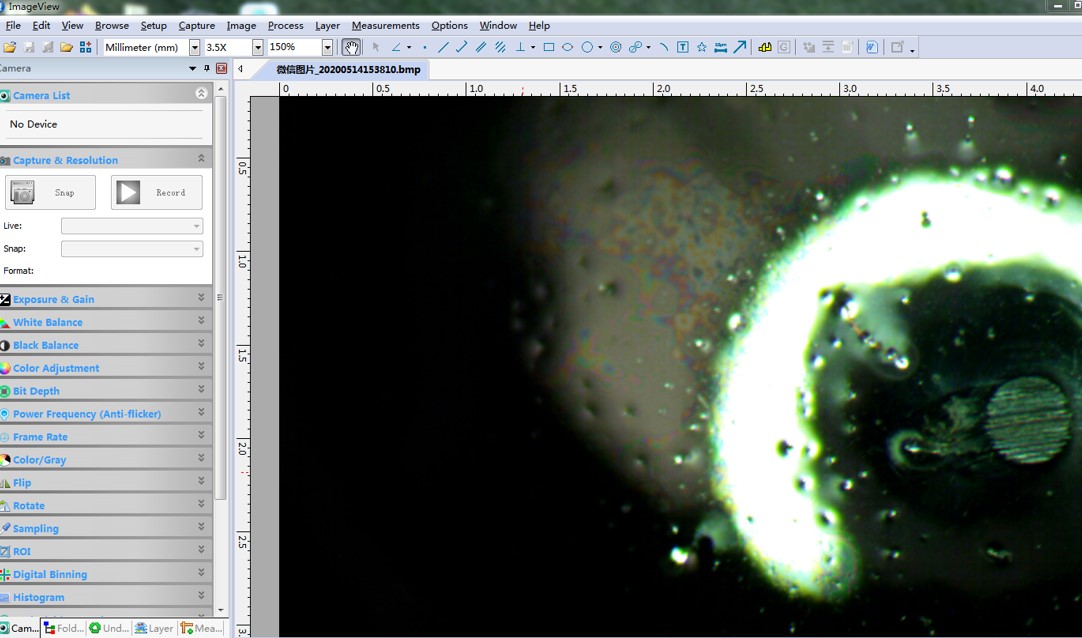The width and height of the screenshot is (1082, 638).
Task: Open the Millimeter unit dropdown
Action: (x=195, y=47)
